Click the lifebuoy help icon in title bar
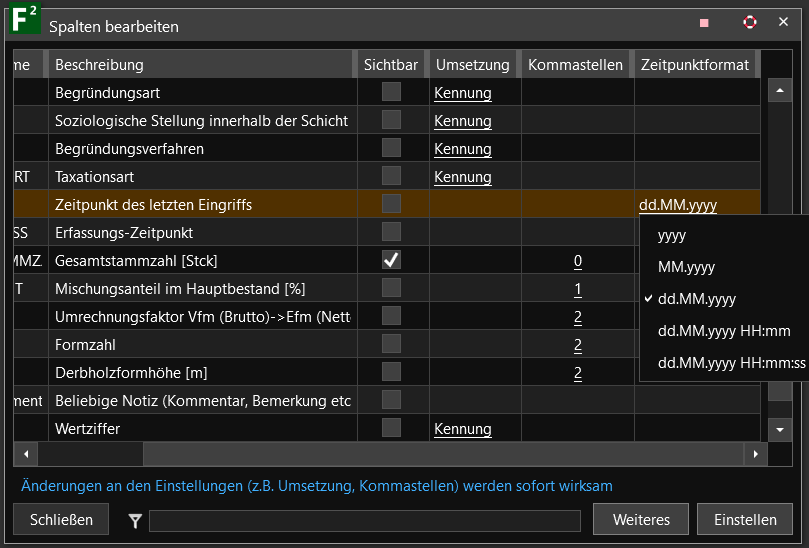This screenshot has width=809, height=548. [x=750, y=22]
